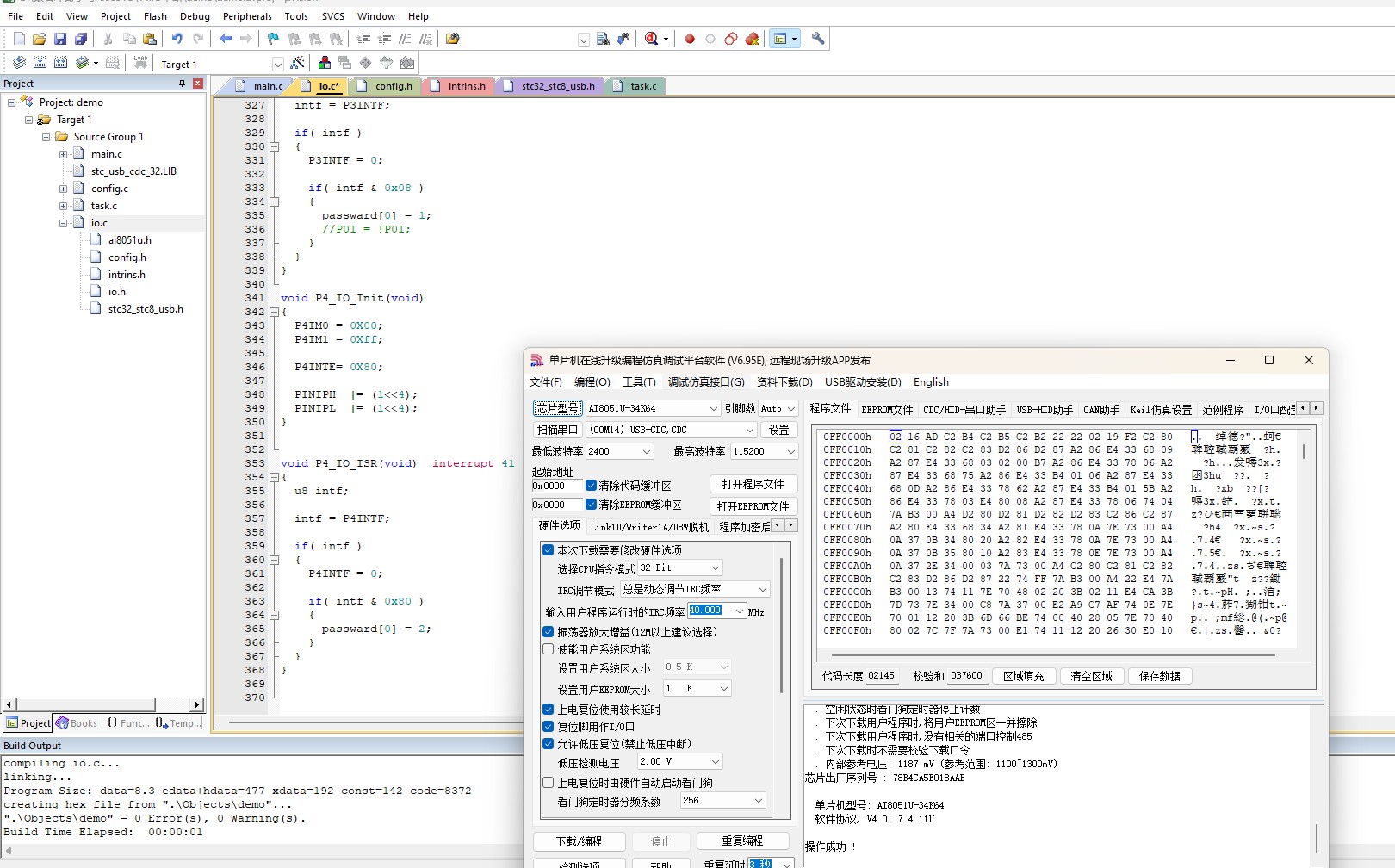1395x868 pixels.
Task: Paste from clipboard toolbar icon
Action: click(x=150, y=39)
